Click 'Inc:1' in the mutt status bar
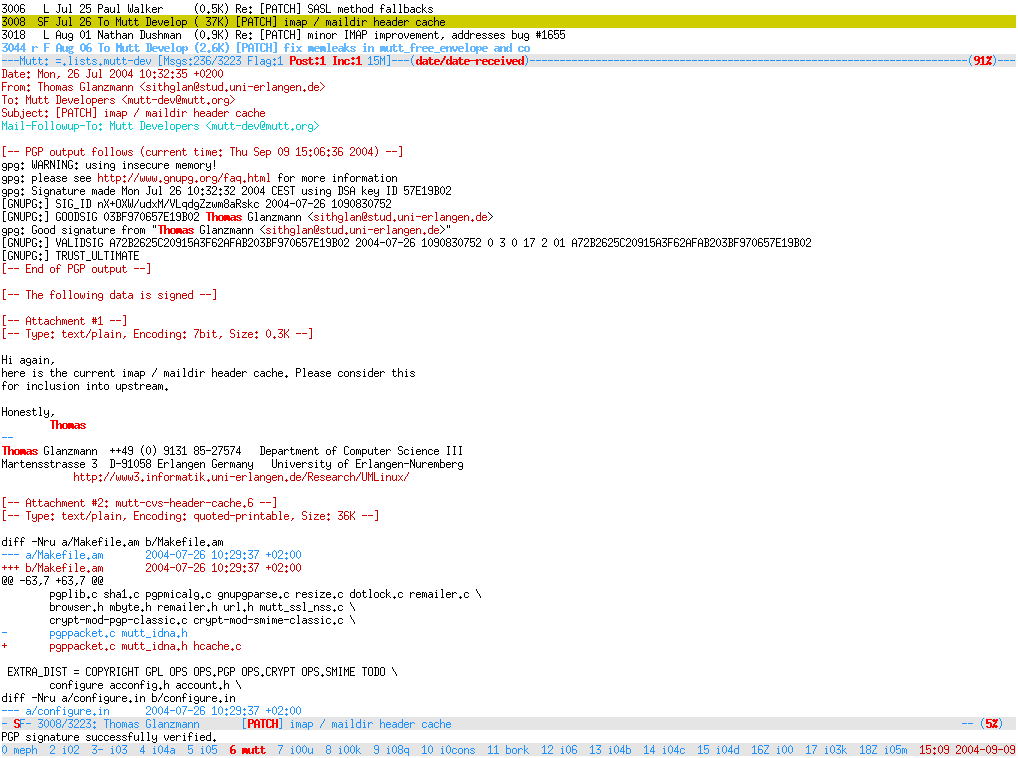This screenshot has height=758, width=1018. (346, 61)
